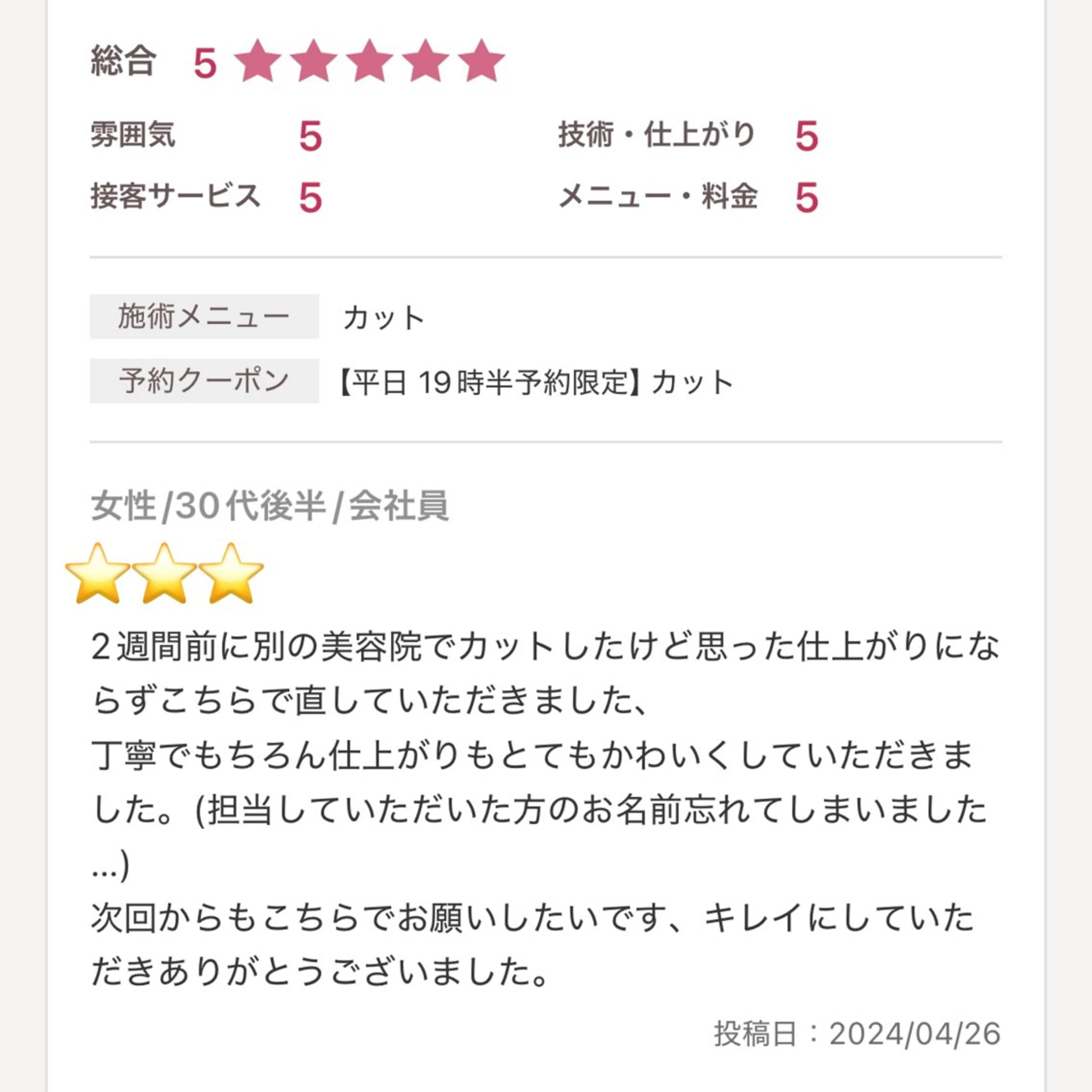Click the middle gold star emoji
The image size is (1092, 1092).
164,573
